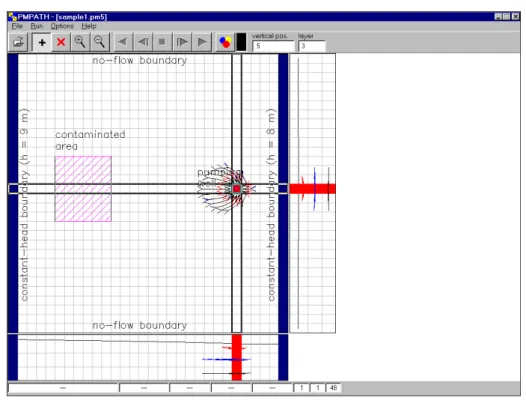526x400 pixels.
Task: Click the black current color swatch
Action: pyautogui.click(x=241, y=42)
